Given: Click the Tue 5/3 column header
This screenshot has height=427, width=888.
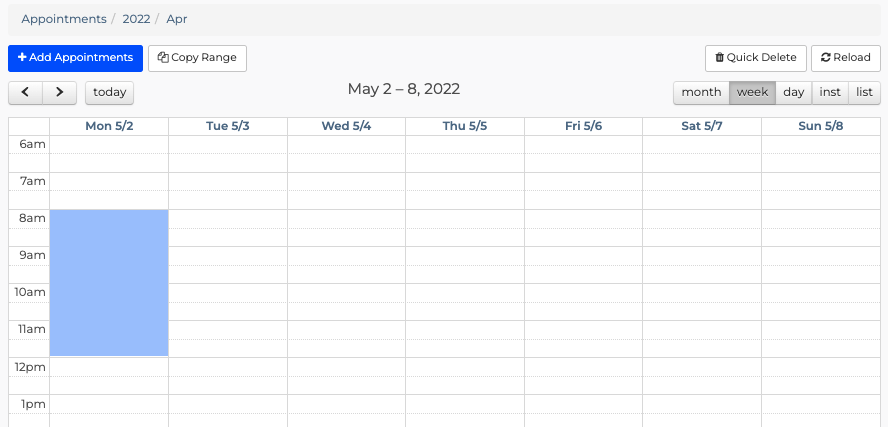Looking at the screenshot, I should 228,126.
